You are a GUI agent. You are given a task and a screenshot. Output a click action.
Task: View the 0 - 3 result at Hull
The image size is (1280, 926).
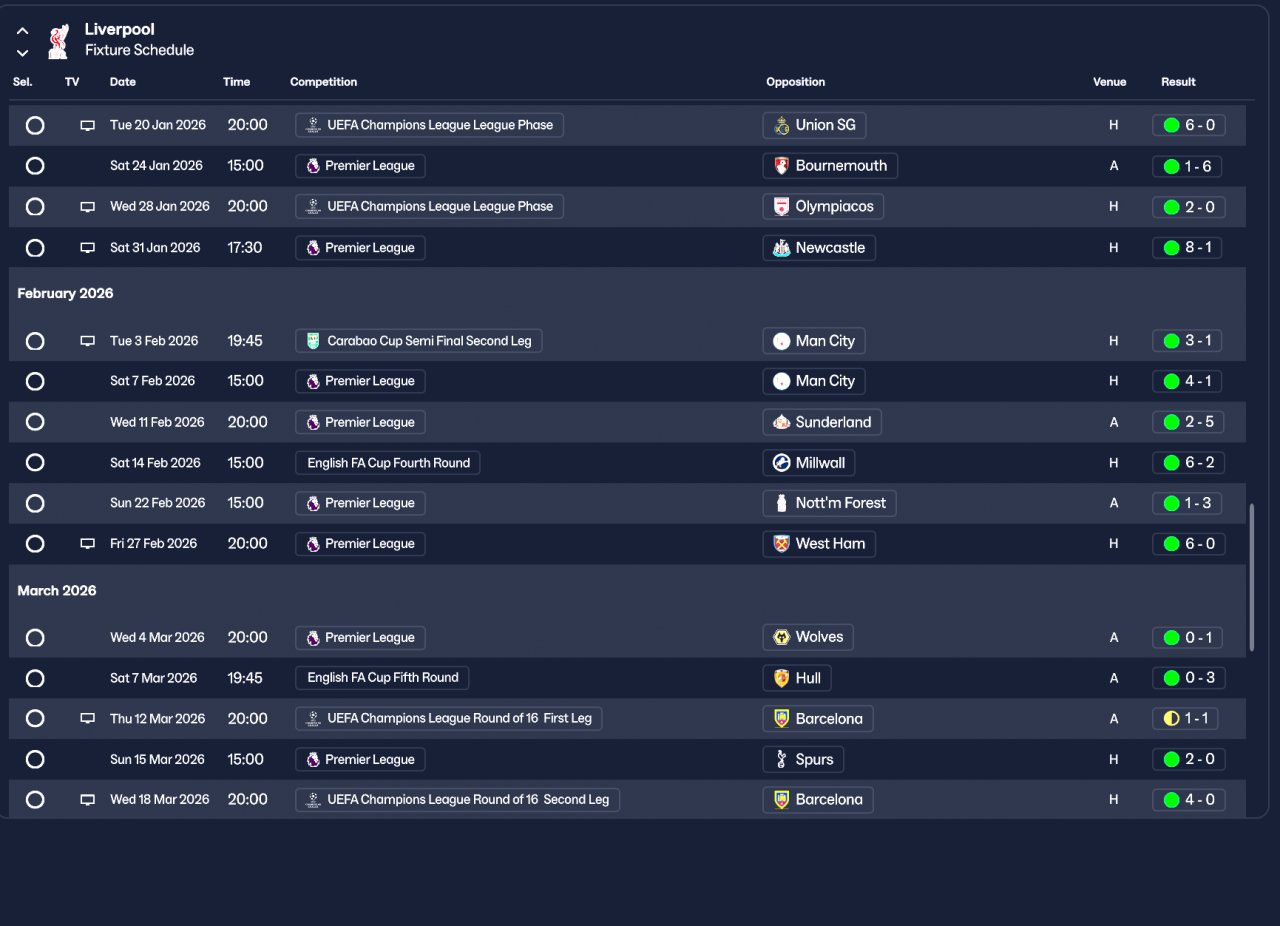(x=1188, y=678)
